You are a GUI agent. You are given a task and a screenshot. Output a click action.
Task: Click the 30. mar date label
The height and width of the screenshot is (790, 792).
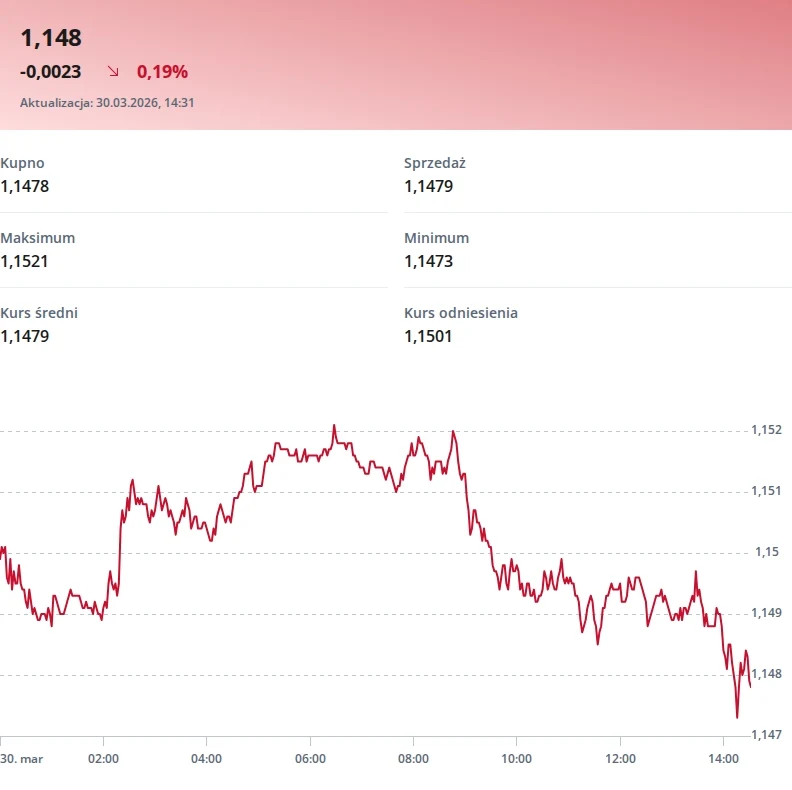[22, 758]
